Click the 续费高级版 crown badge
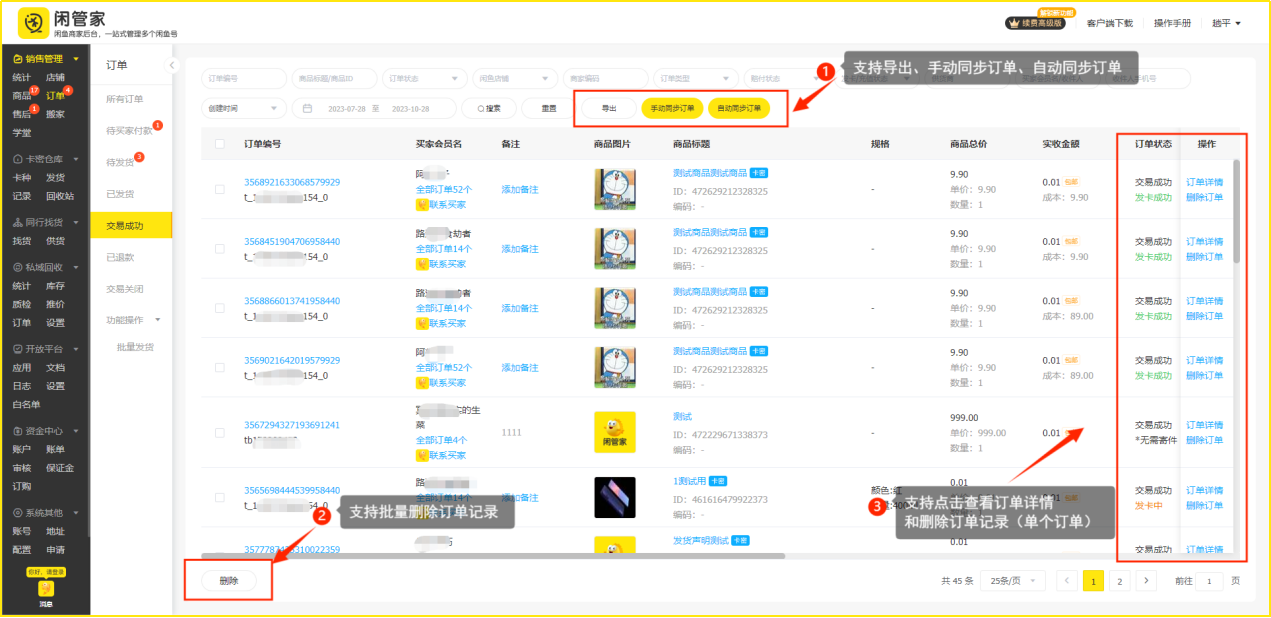This screenshot has height=618, width=1271. click(1035, 23)
